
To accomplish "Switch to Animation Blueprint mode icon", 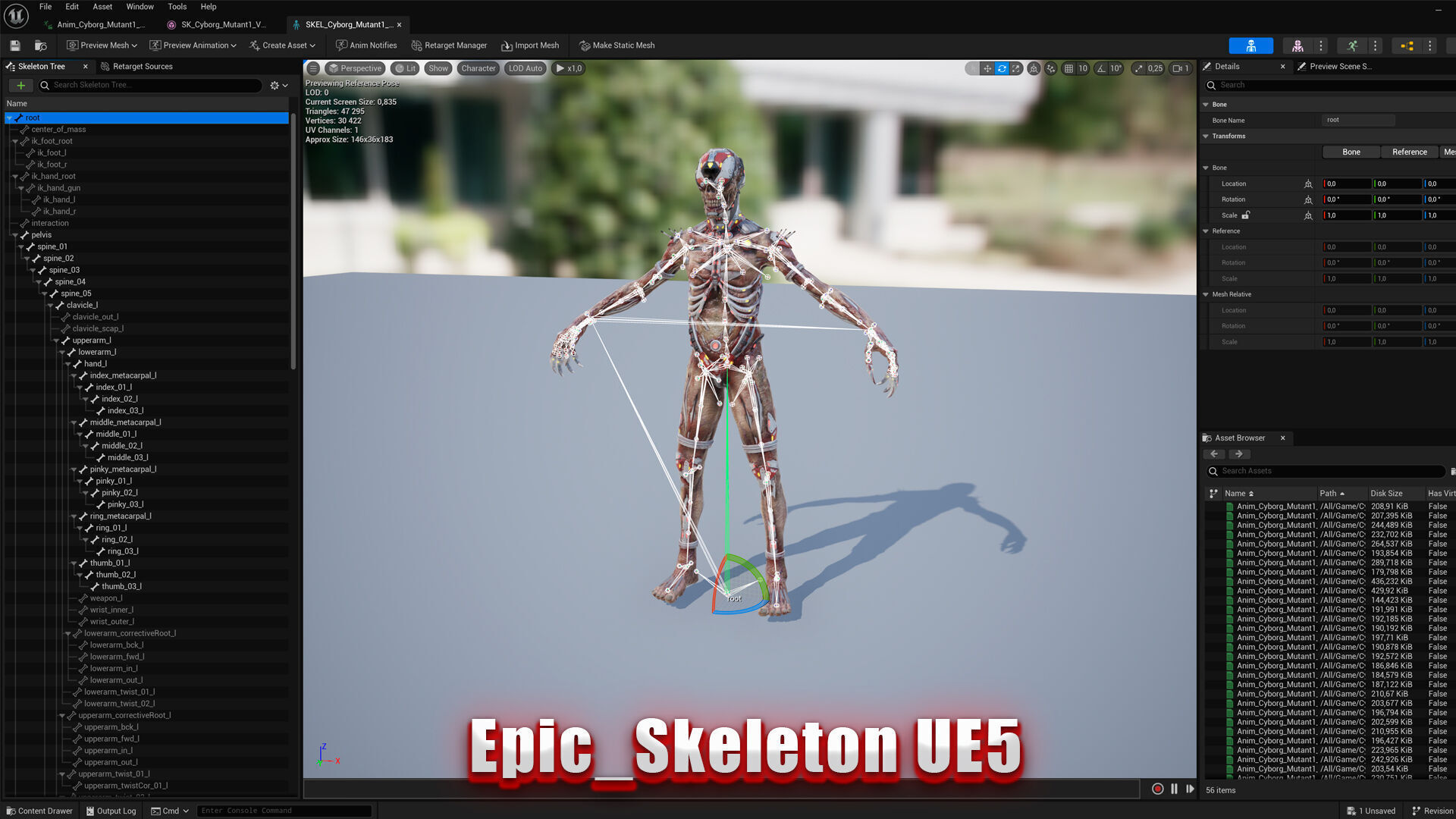I will [x=1407, y=45].
